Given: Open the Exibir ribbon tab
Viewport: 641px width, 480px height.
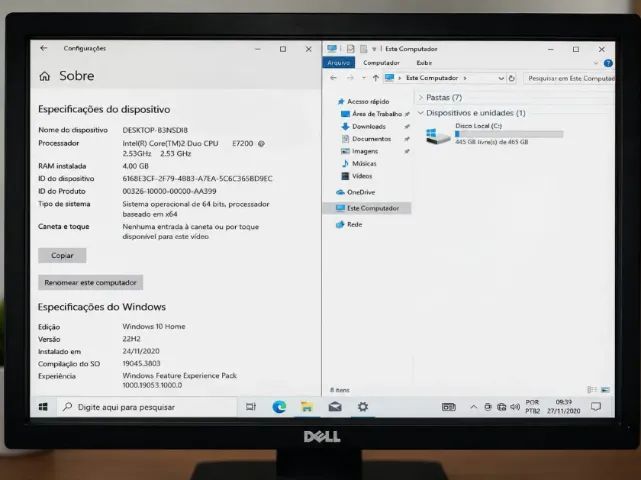Looking at the screenshot, I should coord(424,63).
